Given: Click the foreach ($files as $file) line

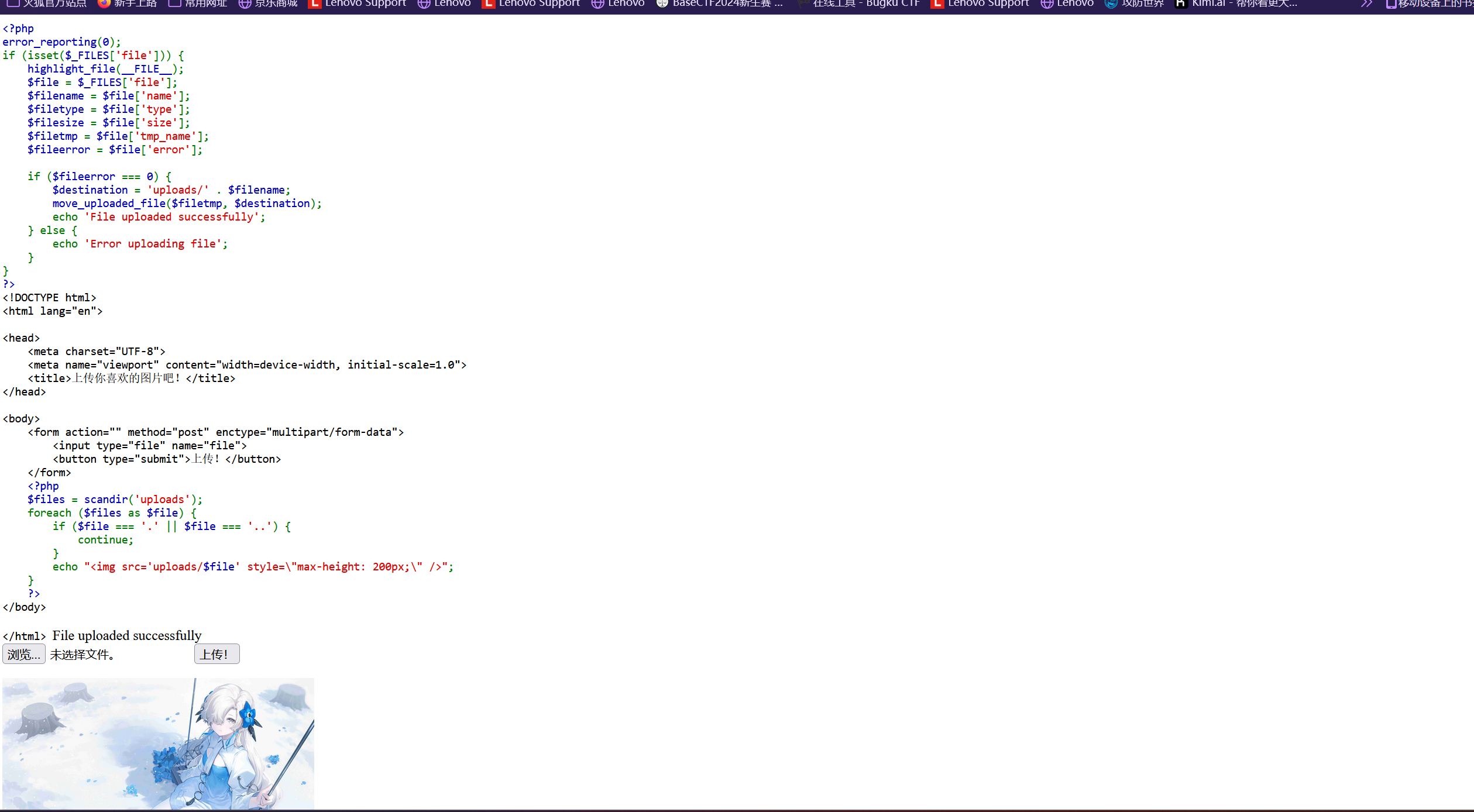Looking at the screenshot, I should [112, 513].
